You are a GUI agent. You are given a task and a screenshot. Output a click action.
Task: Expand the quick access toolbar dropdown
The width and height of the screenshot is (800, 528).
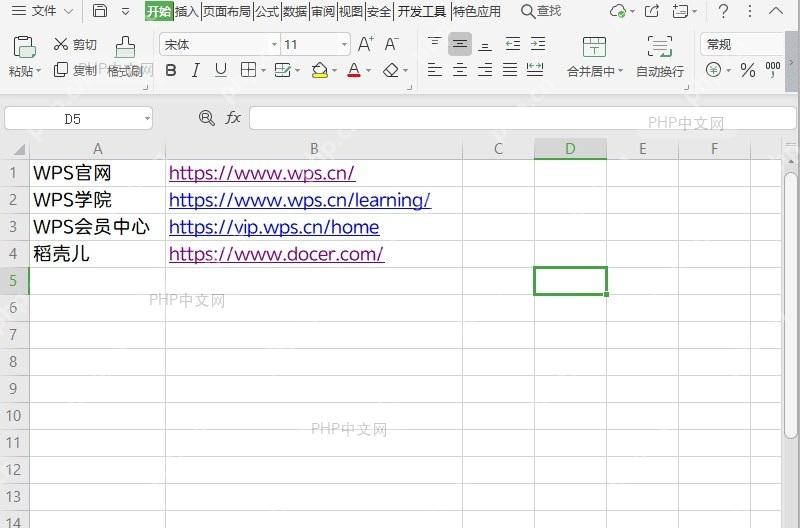coord(126,11)
